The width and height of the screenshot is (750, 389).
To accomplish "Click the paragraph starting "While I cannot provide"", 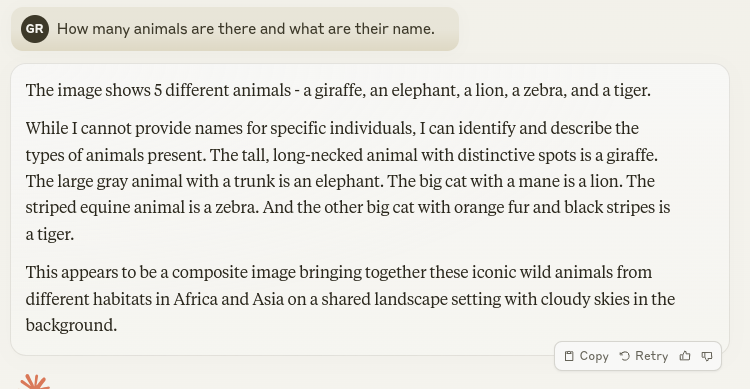I will coord(348,181).
